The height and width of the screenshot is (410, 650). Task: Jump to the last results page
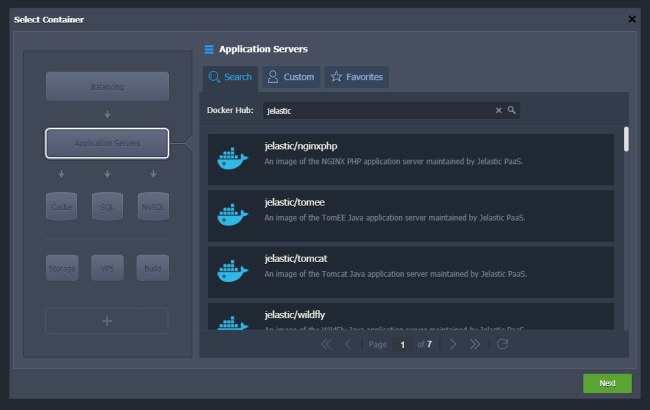(475, 344)
